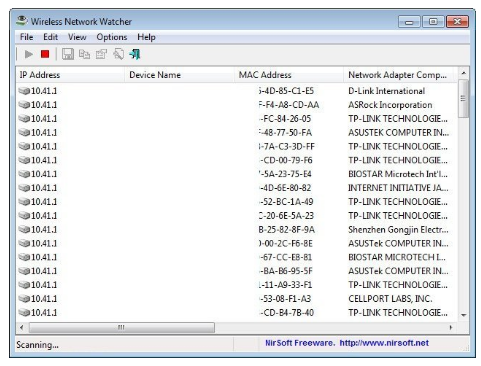Image resolution: width=481 pixels, height=366 pixels.
Task: Select the D-Link International cell
Action: click(386, 91)
